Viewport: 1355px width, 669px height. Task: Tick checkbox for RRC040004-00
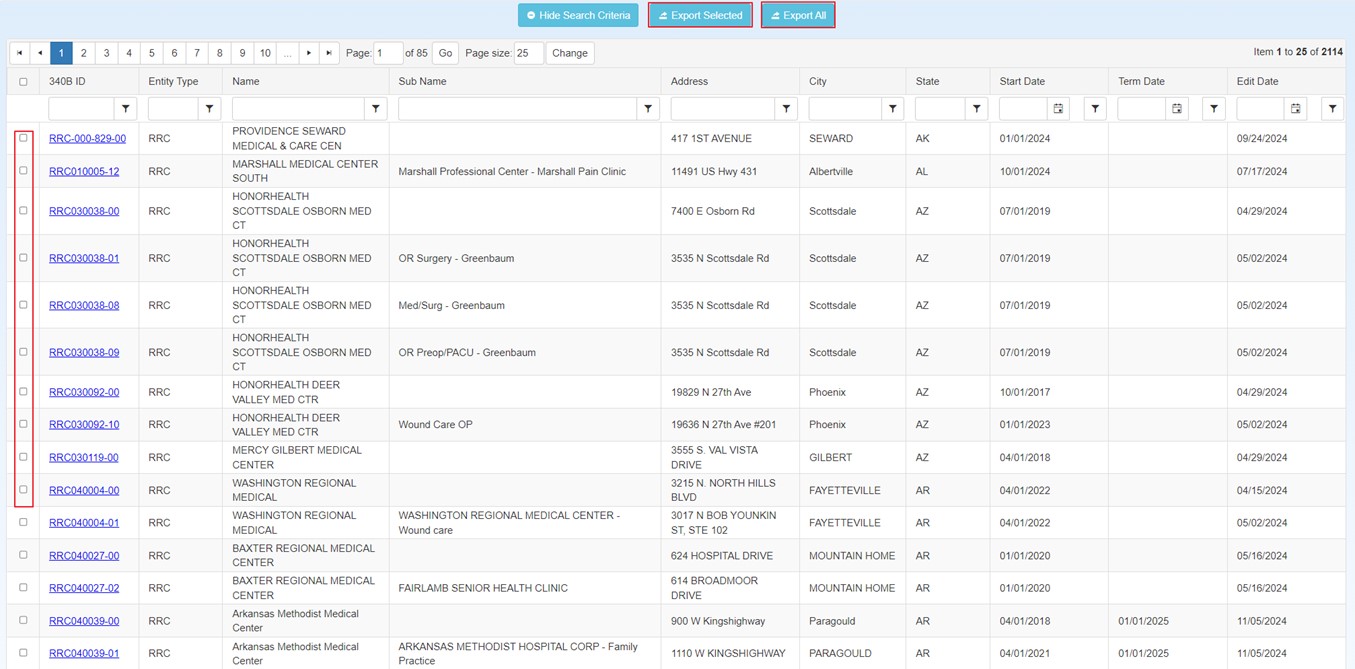[23, 490]
